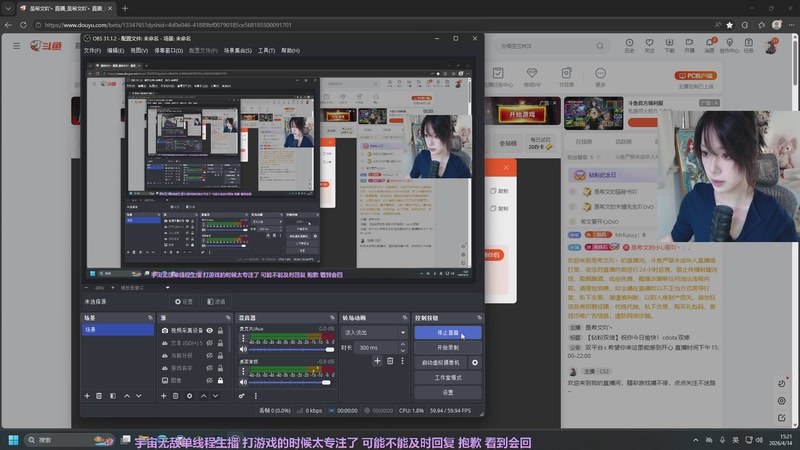
Task: Click 停止直播 stop streaming button
Action: (x=447, y=333)
